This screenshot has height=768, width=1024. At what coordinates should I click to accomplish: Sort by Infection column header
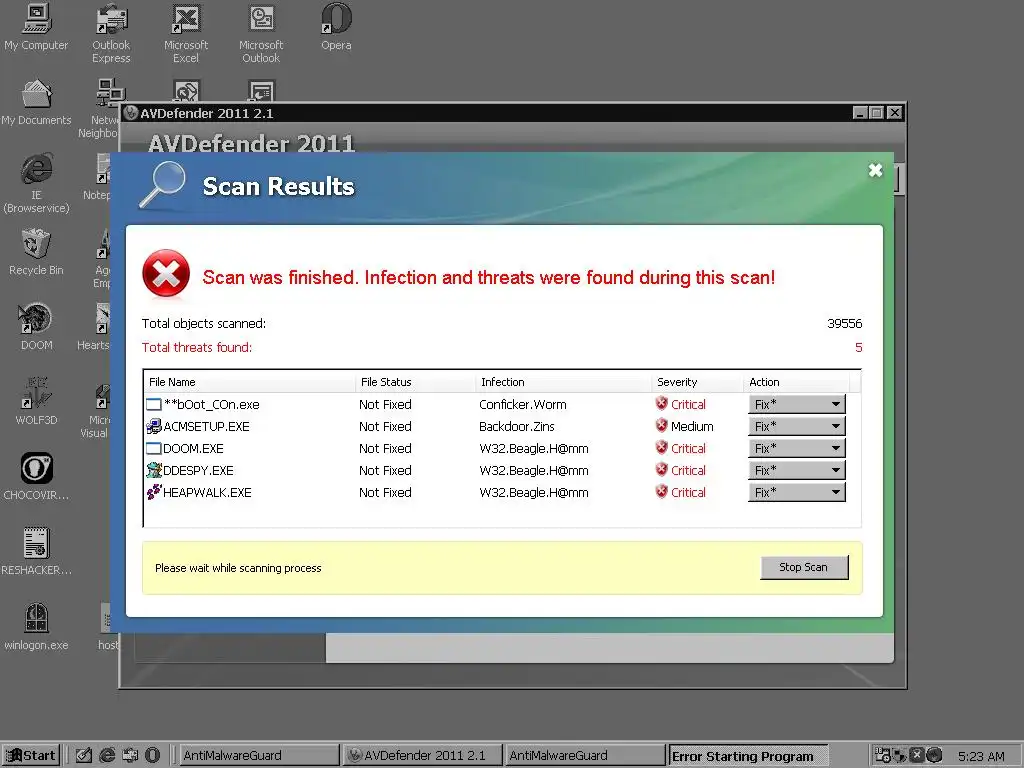pyautogui.click(x=564, y=382)
